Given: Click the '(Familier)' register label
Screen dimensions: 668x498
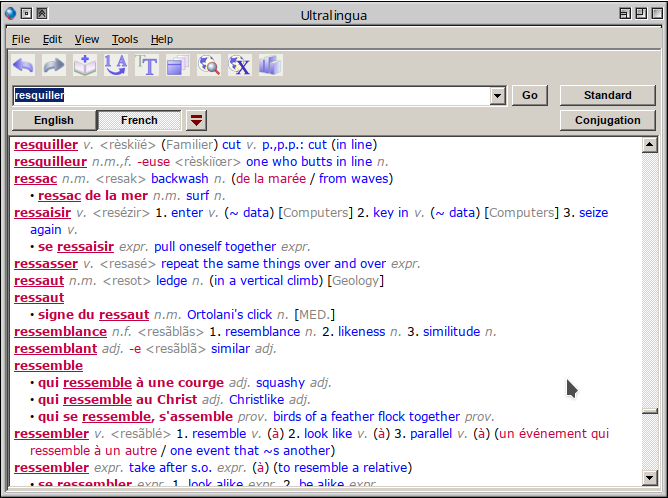Looking at the screenshot, I should pos(190,145).
